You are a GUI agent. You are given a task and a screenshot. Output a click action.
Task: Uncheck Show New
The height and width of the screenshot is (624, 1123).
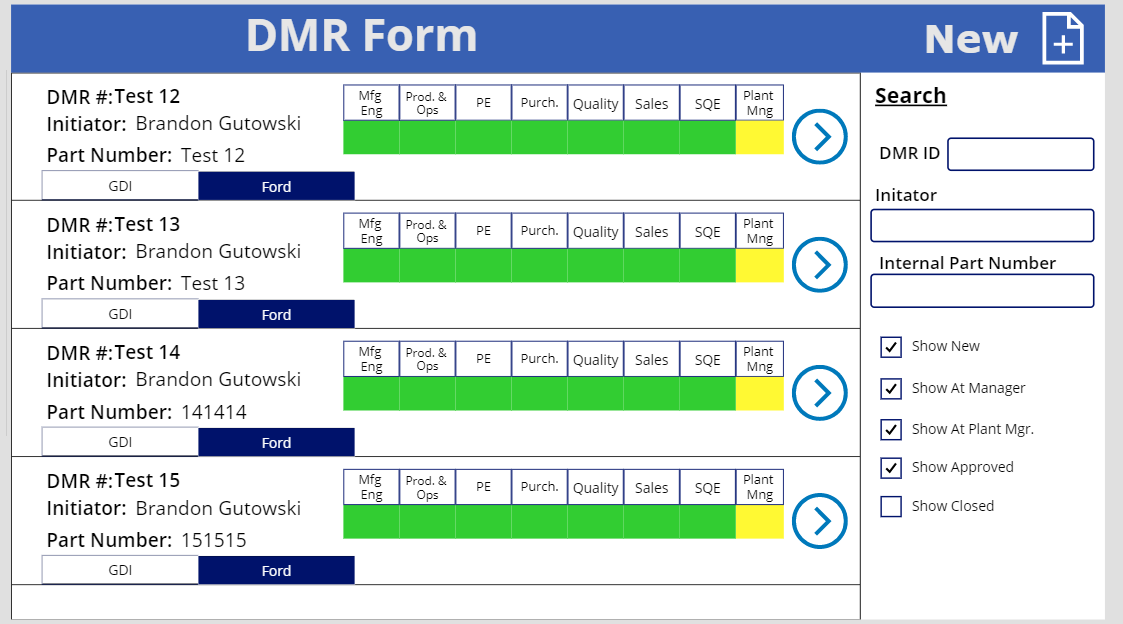coord(891,347)
